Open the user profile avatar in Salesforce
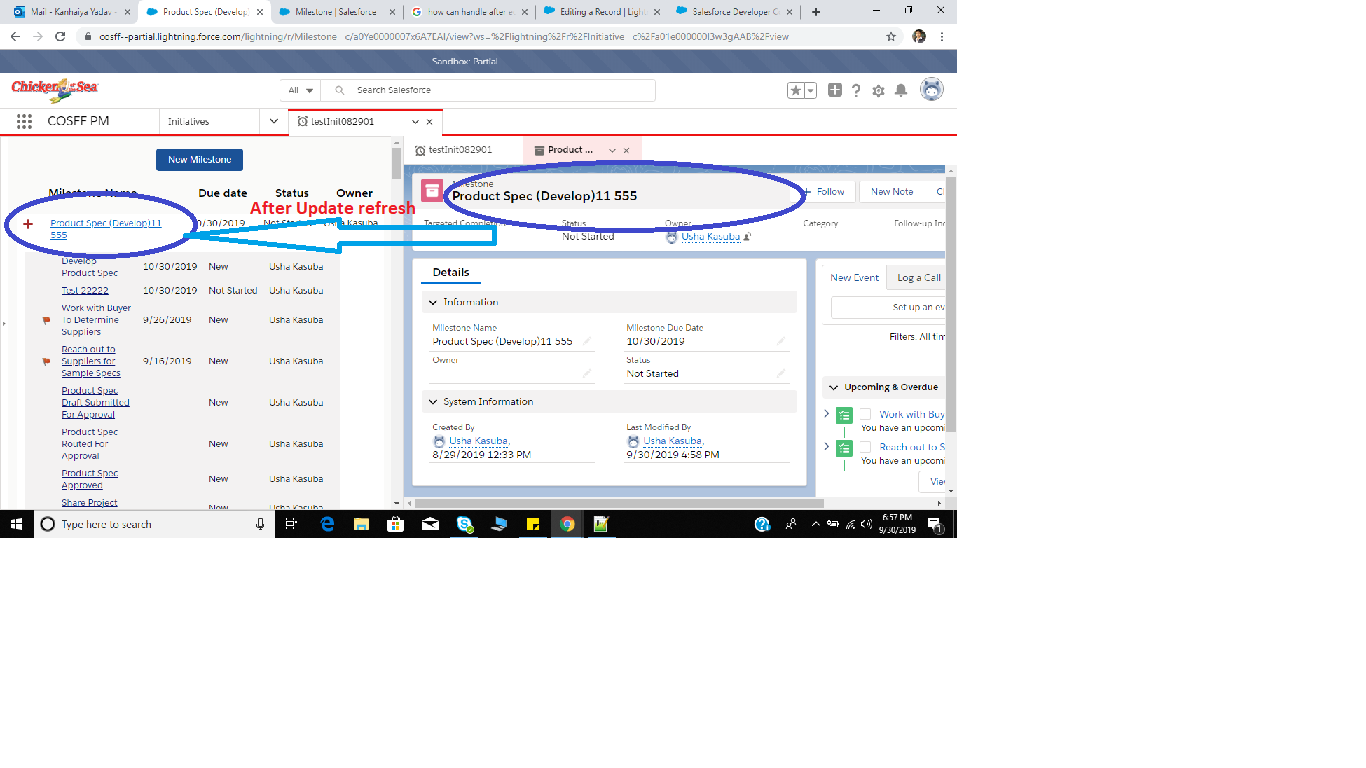Viewport: 1366px width, 768px height. (x=931, y=89)
